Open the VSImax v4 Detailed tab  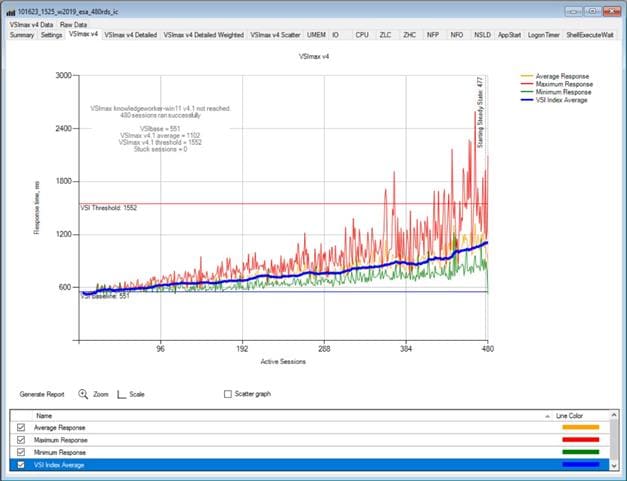coord(131,35)
